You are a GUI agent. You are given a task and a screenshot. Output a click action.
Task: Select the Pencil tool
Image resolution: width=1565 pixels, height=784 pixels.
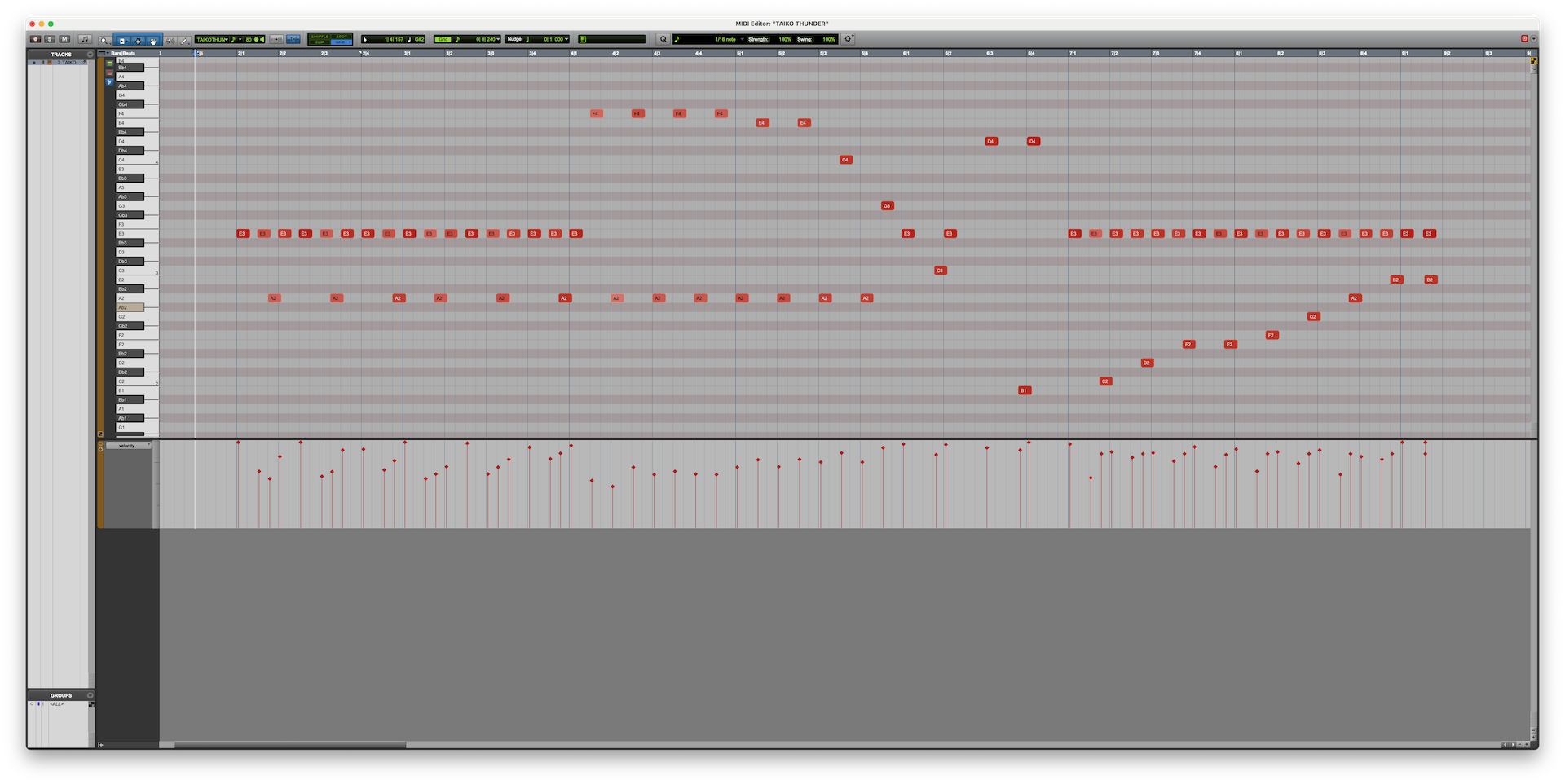pos(183,39)
